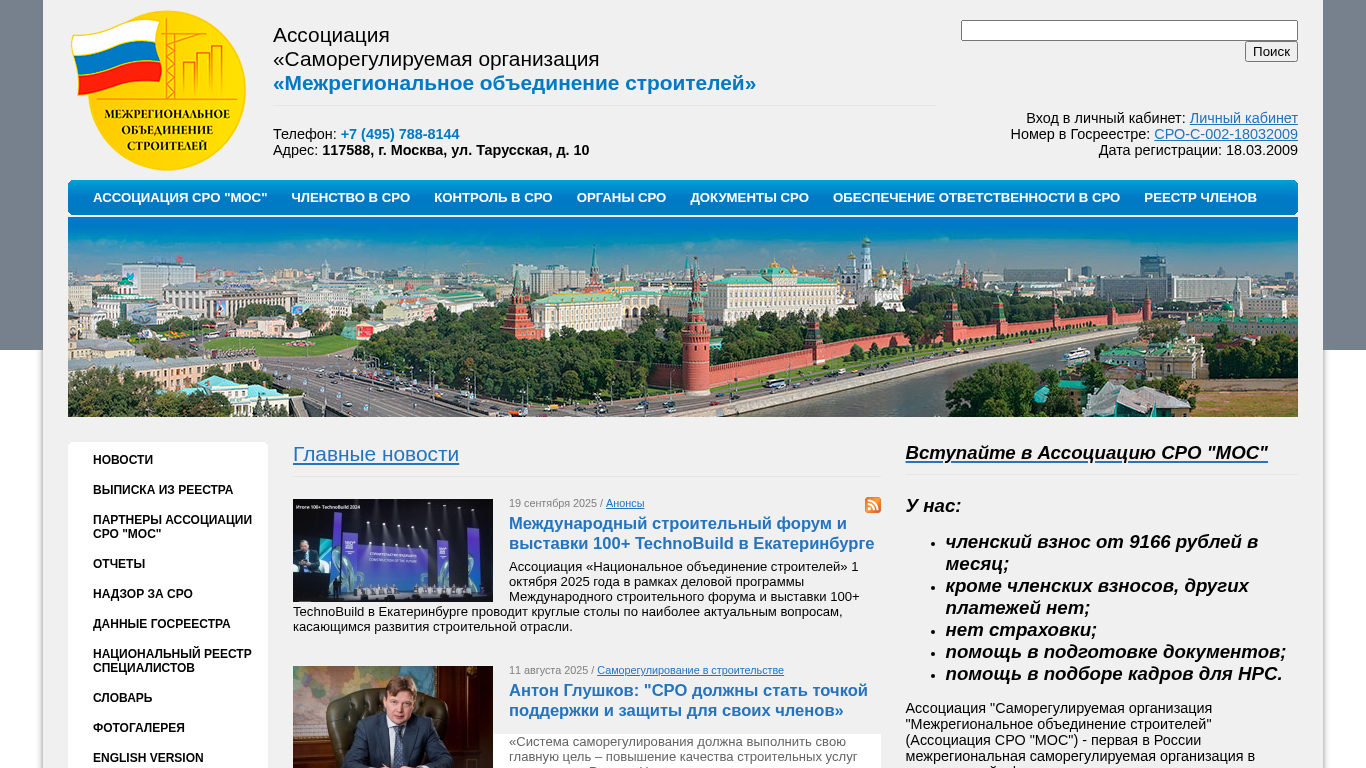This screenshot has width=1366, height=768.
Task: Open the Реестр членов menu
Action: pos(1200,198)
